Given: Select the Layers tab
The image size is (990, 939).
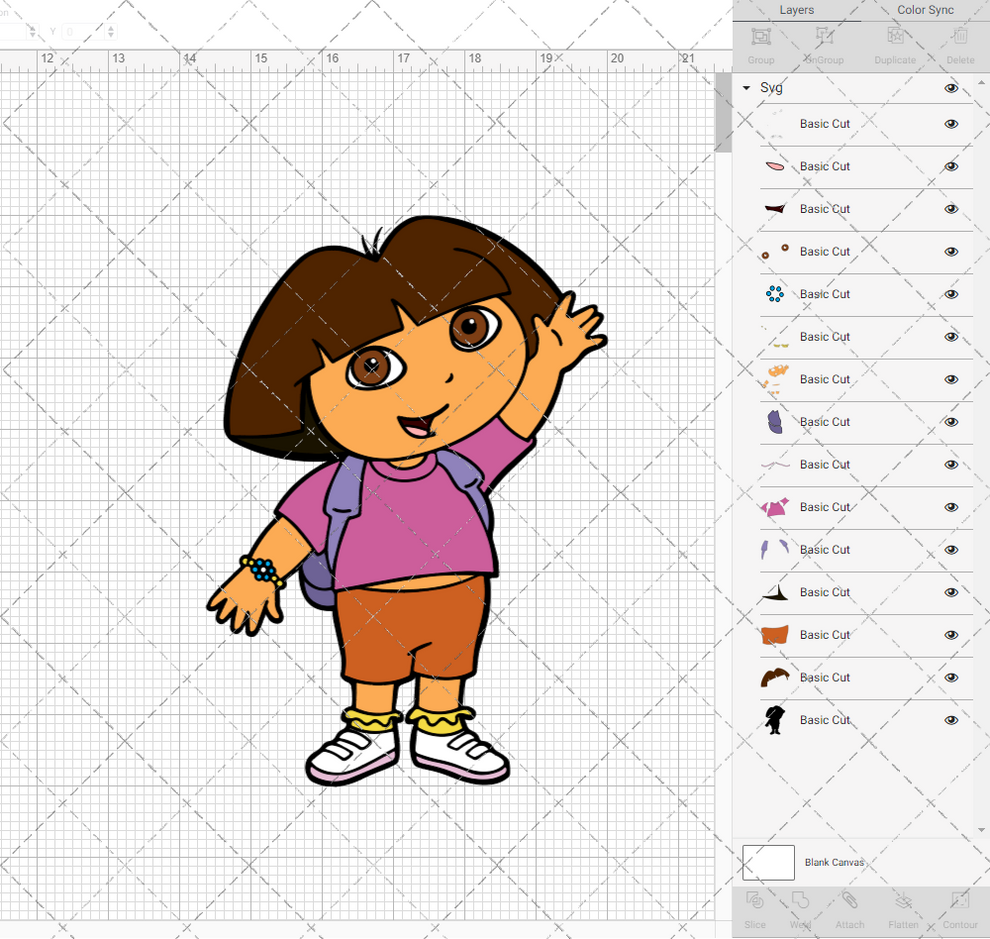Looking at the screenshot, I should (x=796, y=10).
